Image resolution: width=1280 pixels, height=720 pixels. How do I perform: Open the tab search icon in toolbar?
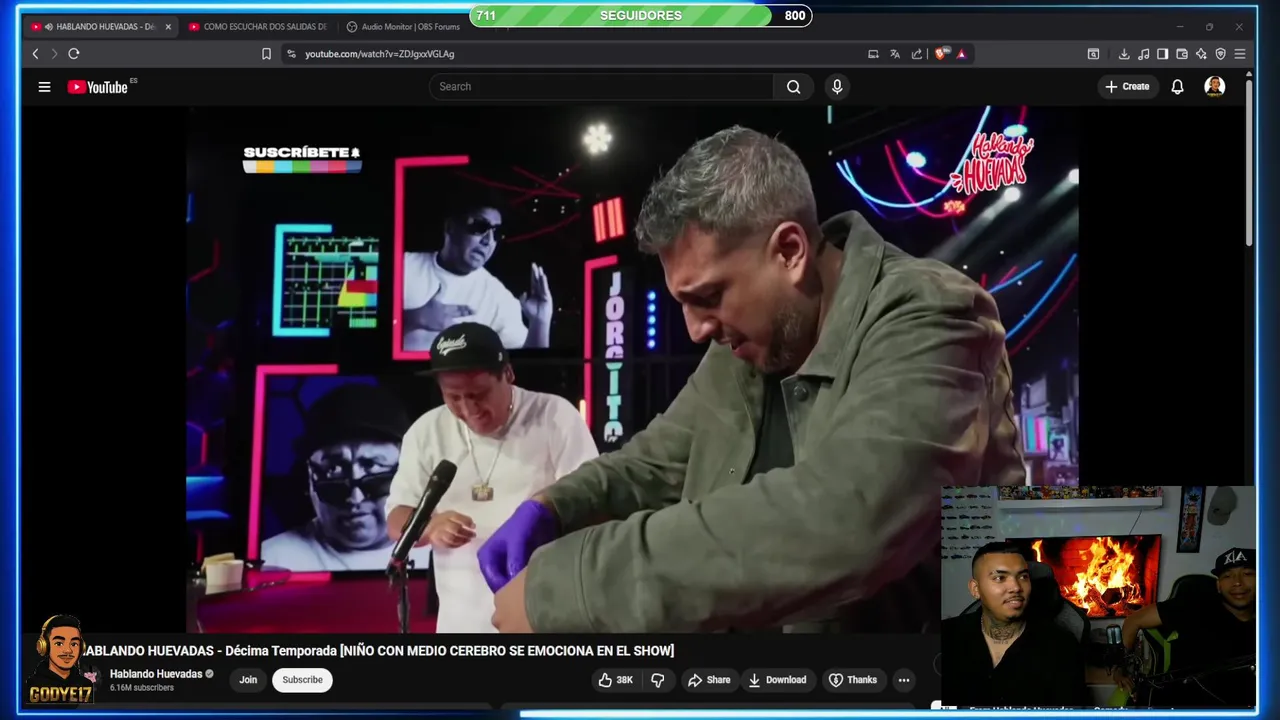pos(1093,54)
